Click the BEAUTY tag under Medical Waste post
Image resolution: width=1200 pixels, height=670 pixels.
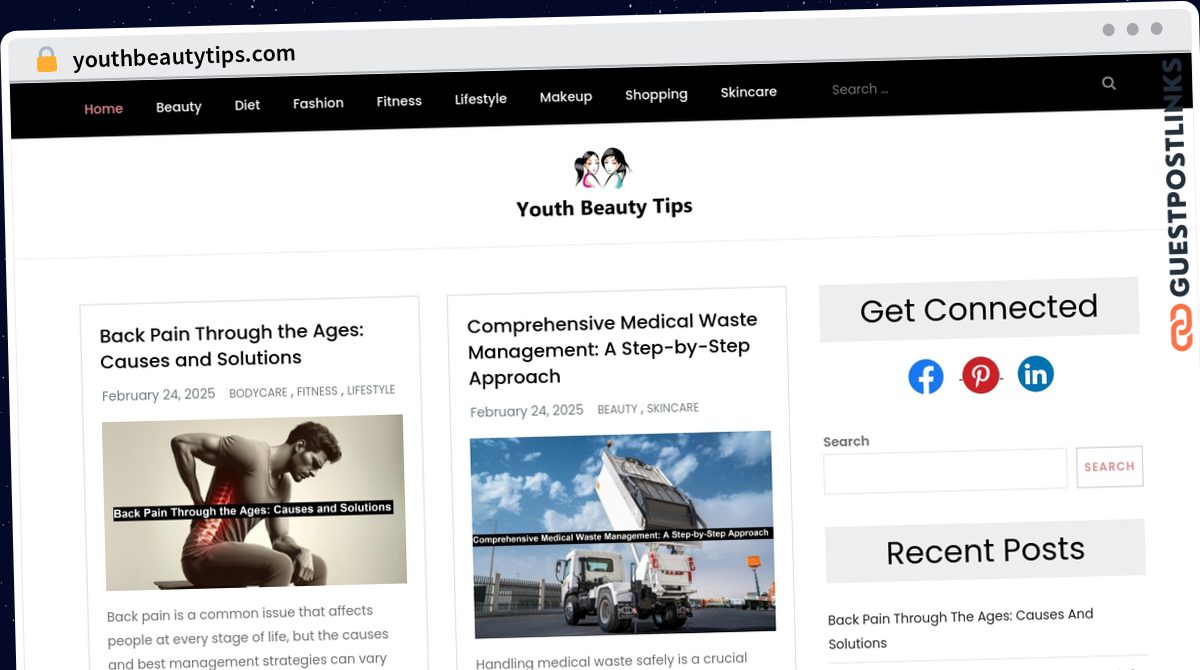617,409
